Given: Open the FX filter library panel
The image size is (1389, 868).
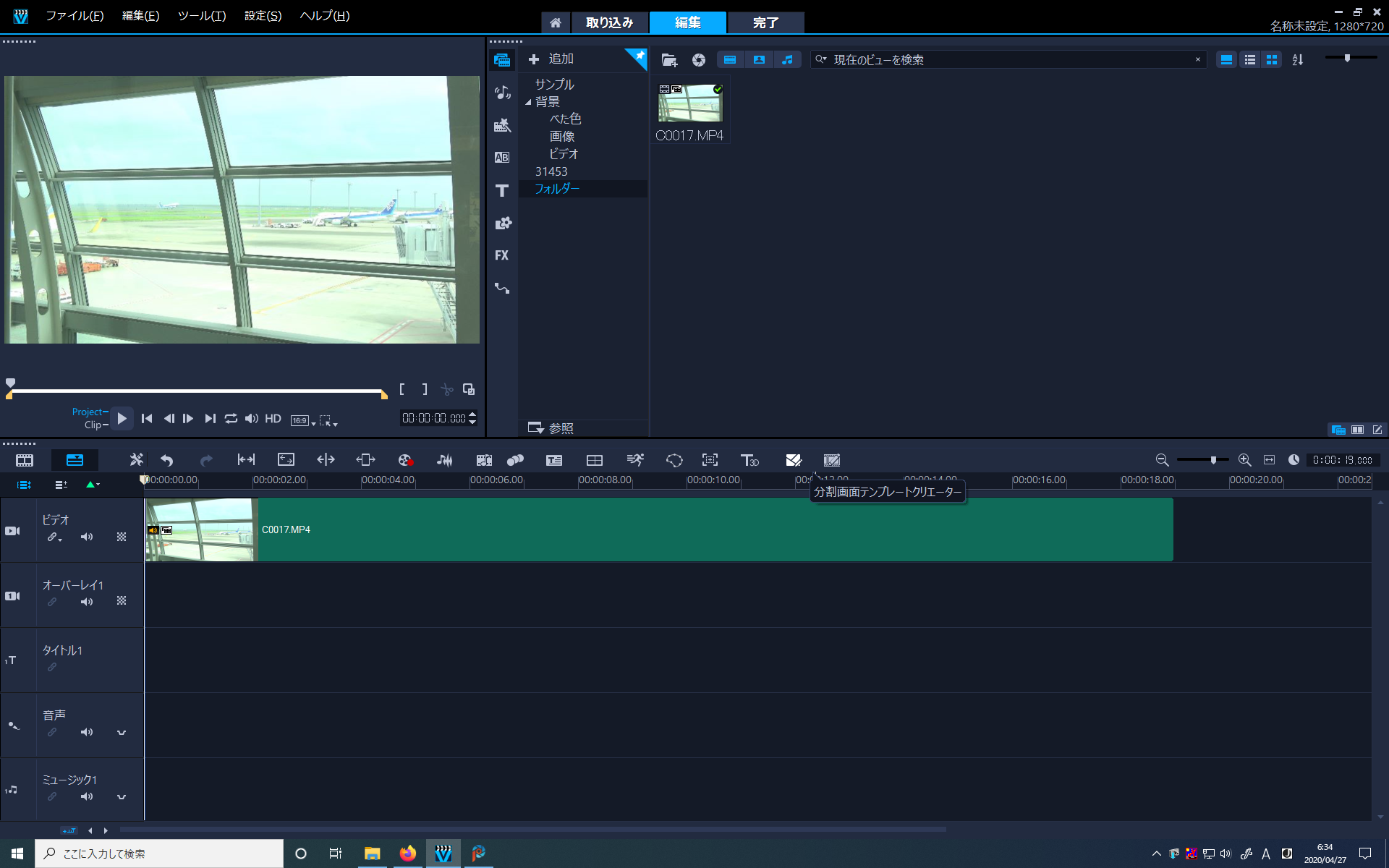Looking at the screenshot, I should 501,255.
